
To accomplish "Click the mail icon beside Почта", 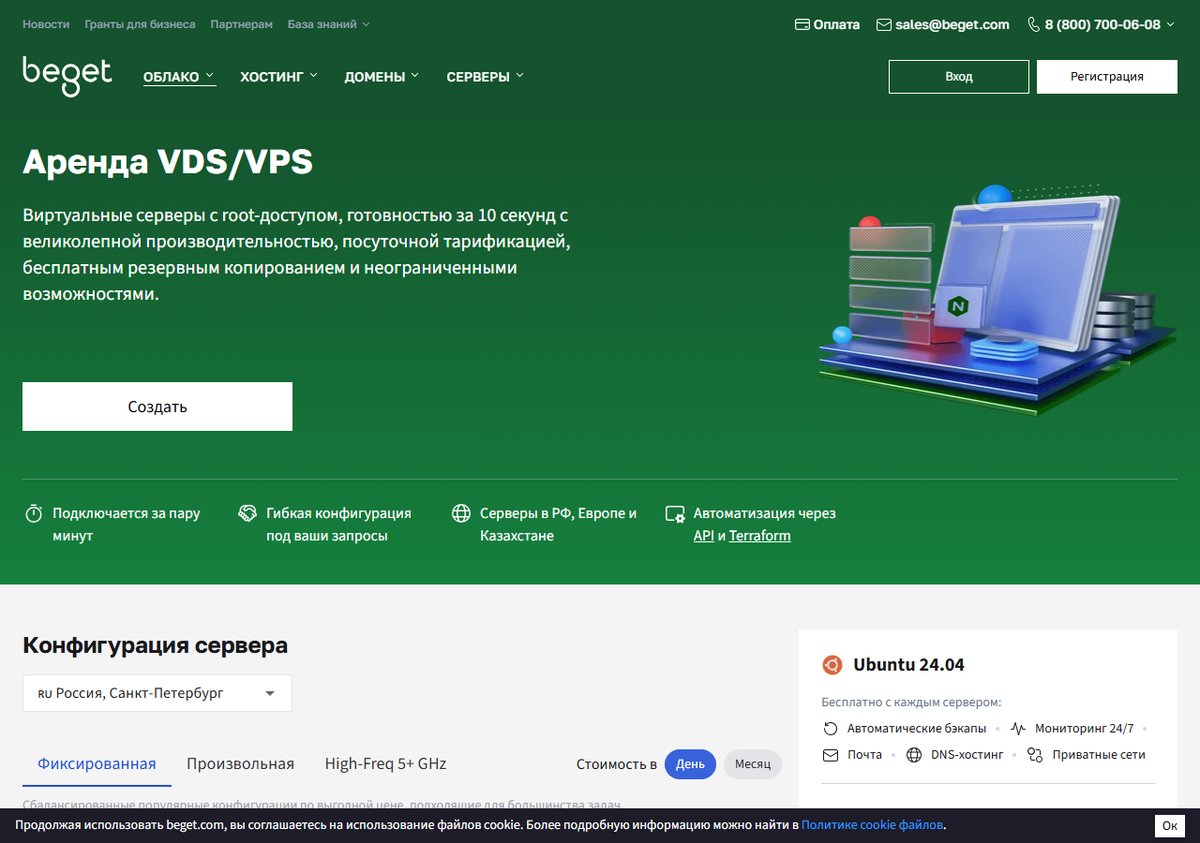I will click(830, 755).
